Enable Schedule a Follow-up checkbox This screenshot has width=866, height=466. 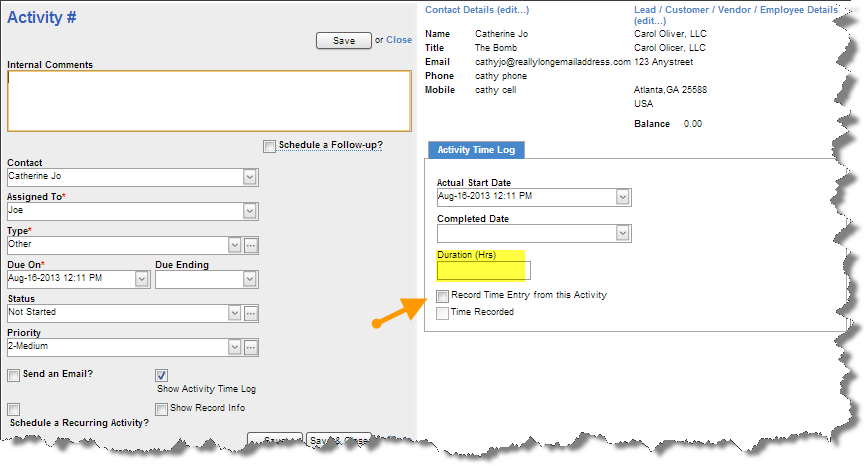coord(269,146)
